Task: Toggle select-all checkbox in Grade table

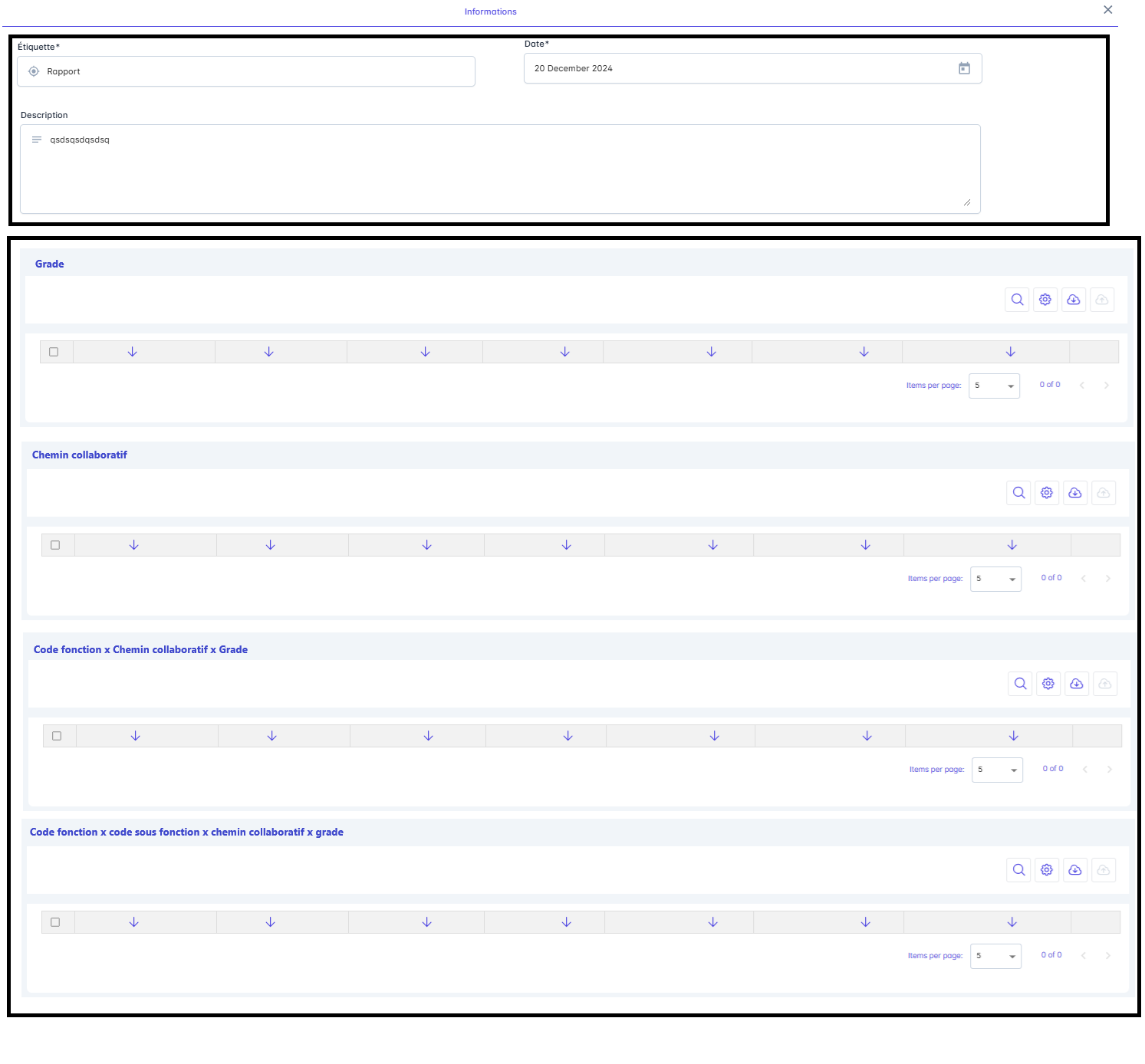Action: tap(54, 352)
